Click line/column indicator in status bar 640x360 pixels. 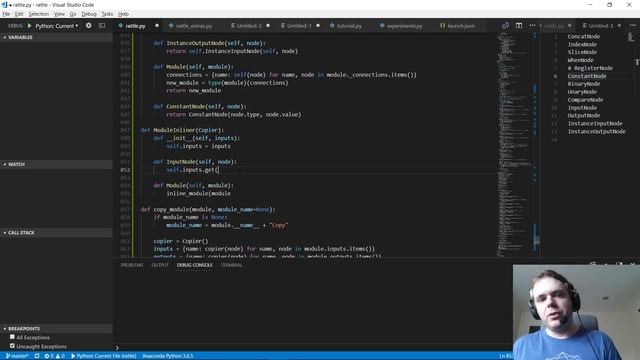pyautogui.click(x=506, y=356)
